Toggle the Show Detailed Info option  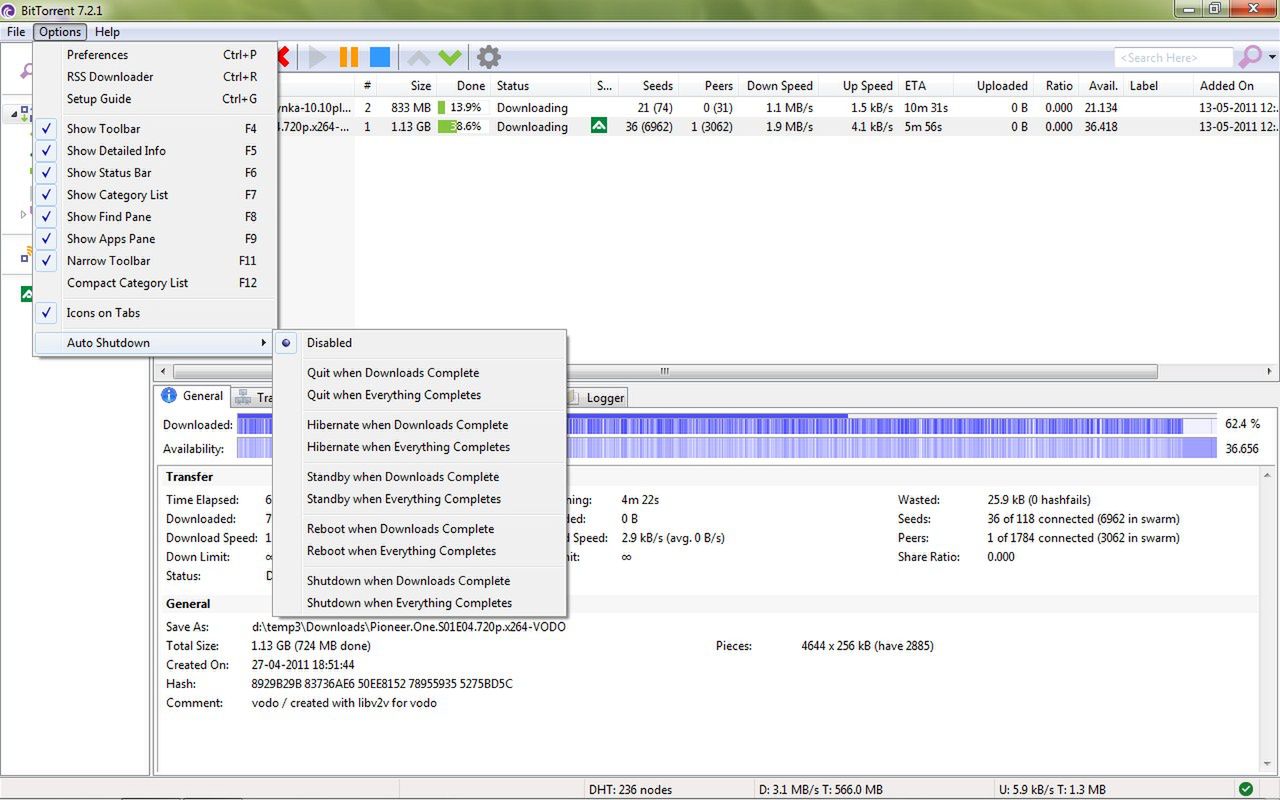(155, 150)
